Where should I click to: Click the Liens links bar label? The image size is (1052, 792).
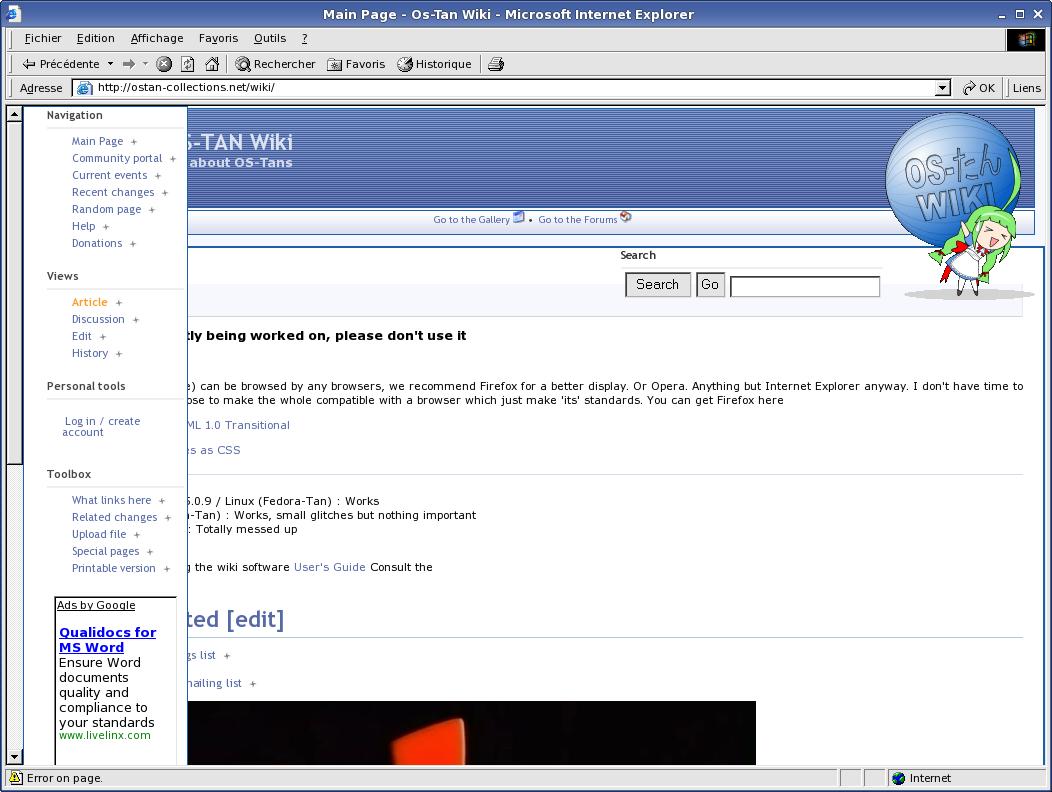tap(1027, 88)
